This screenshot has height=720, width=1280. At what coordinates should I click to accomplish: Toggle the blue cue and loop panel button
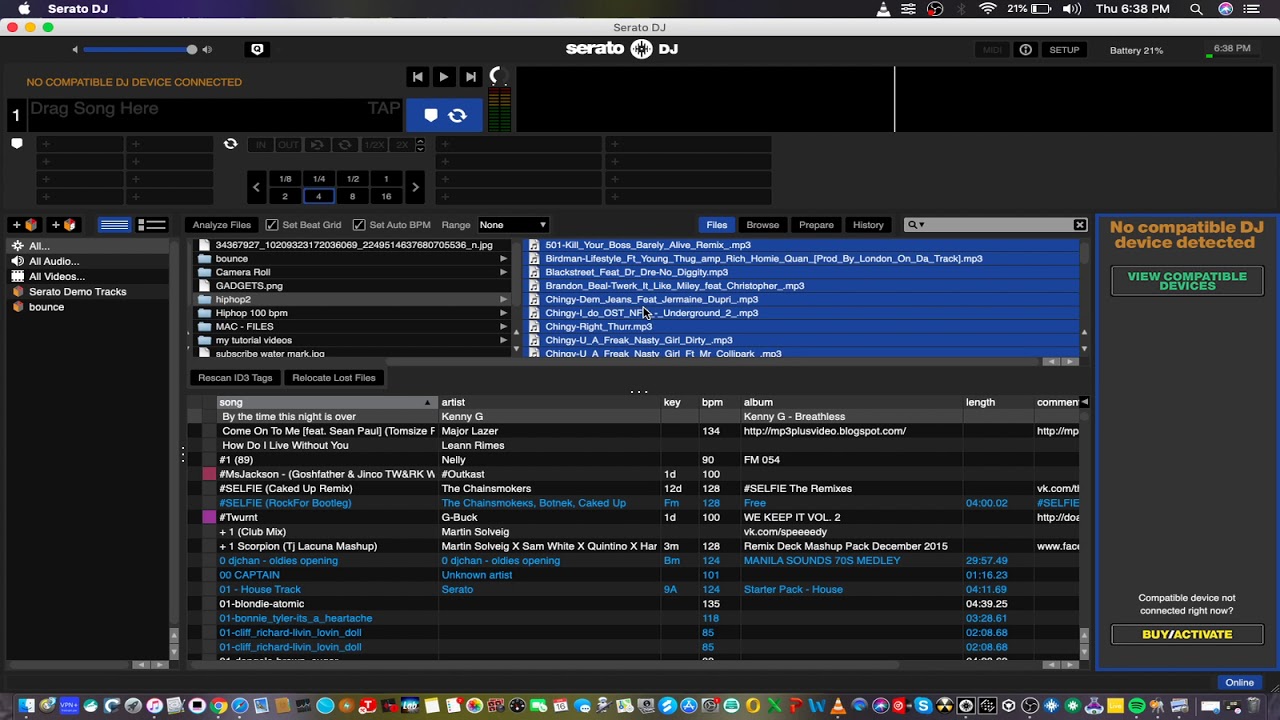point(444,116)
